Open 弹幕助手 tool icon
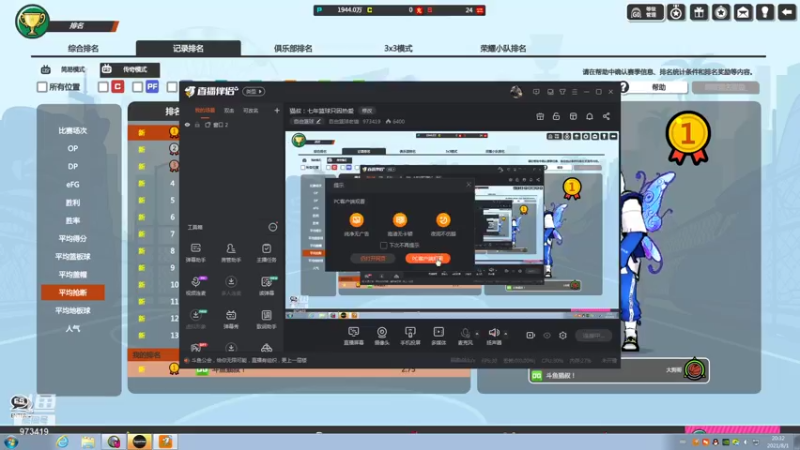The height and width of the screenshot is (450, 800). [195, 253]
